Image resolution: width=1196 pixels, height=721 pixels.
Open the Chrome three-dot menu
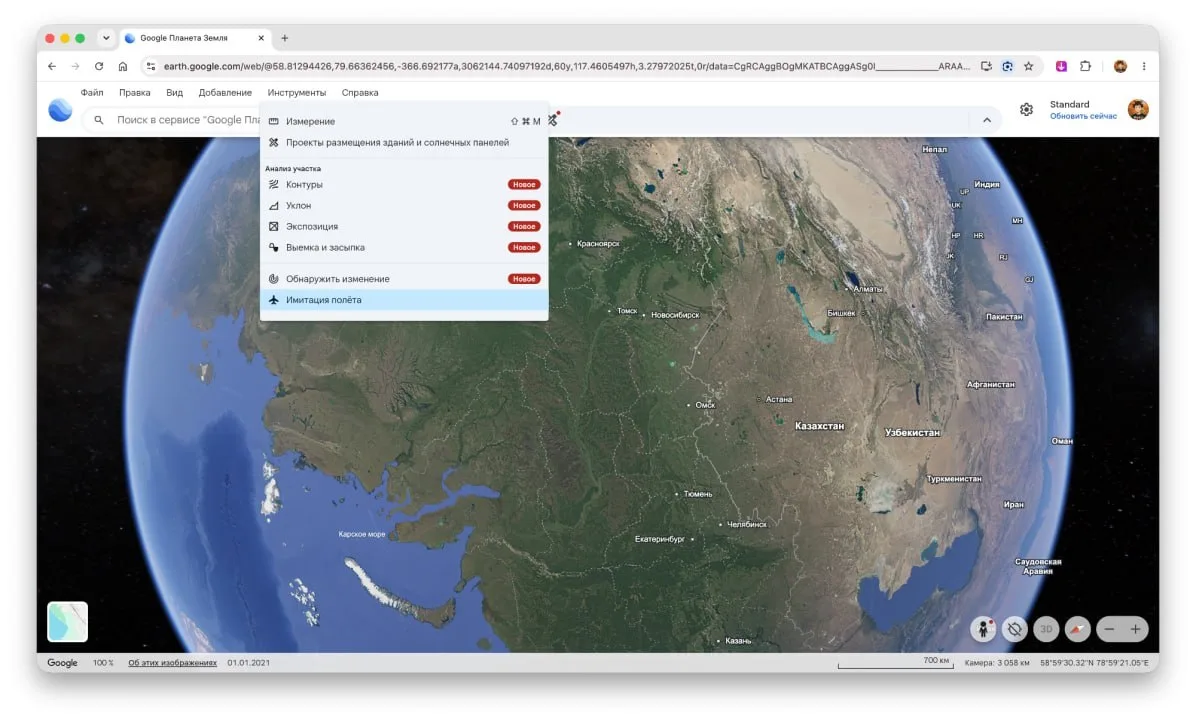point(1143,66)
